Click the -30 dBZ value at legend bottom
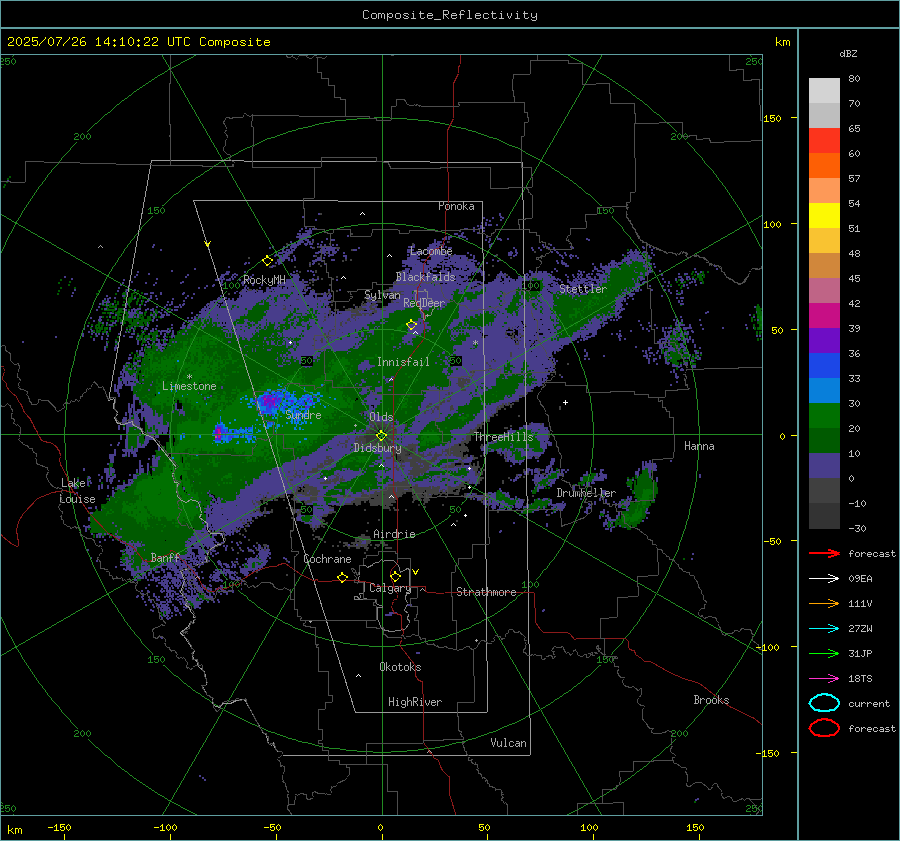Screen dimensions: 900x841 [x=857, y=528]
